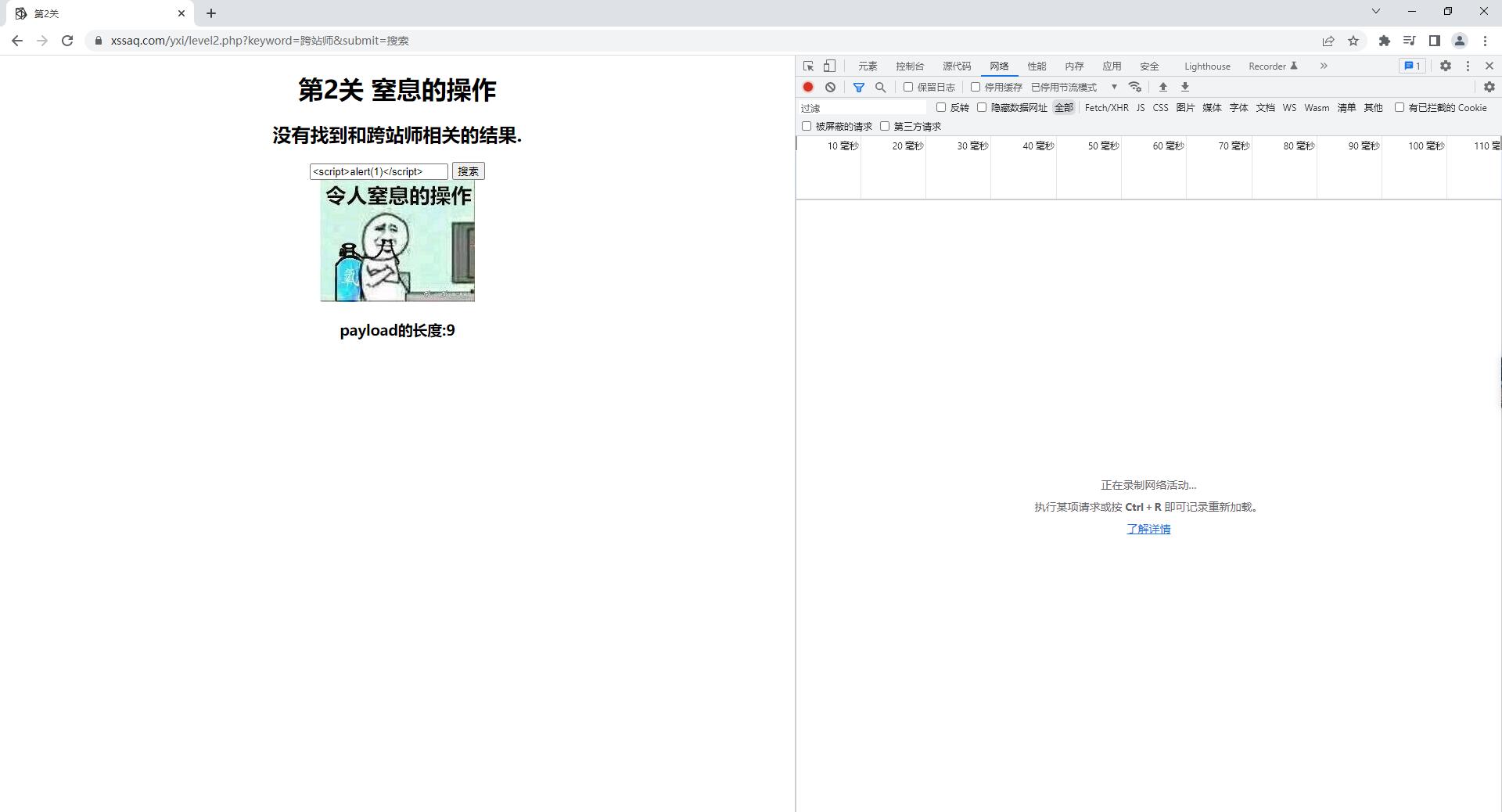Open DevTools customize menu (three dots)
The width and height of the screenshot is (1502, 812).
point(1468,66)
